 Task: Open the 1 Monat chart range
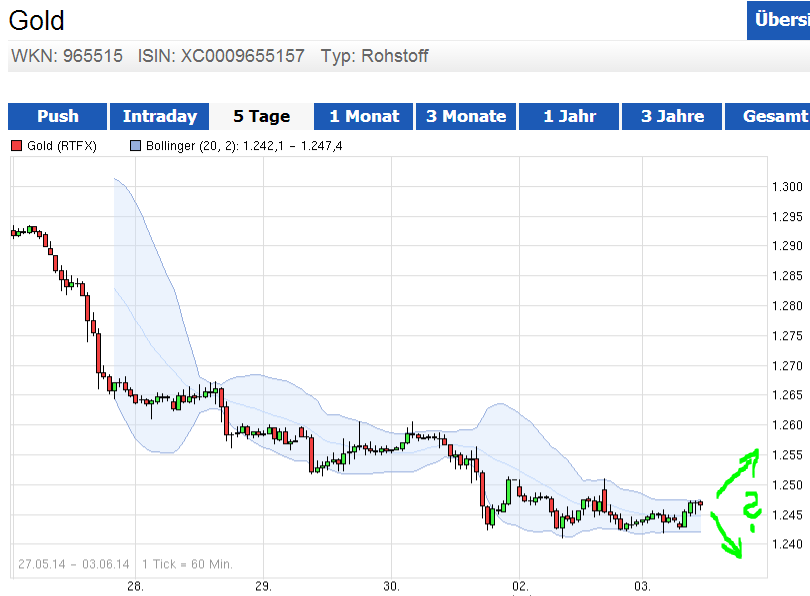click(364, 116)
